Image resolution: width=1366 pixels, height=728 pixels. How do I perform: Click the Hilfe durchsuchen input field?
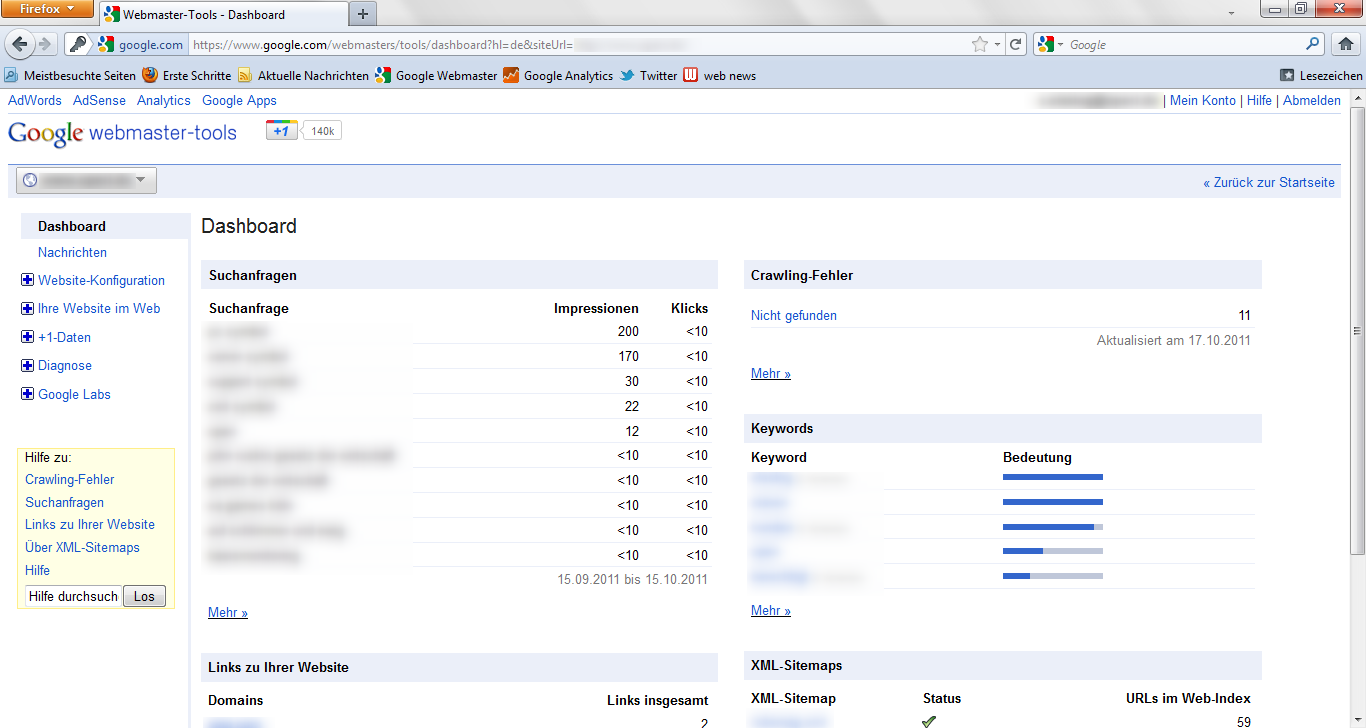click(73, 596)
